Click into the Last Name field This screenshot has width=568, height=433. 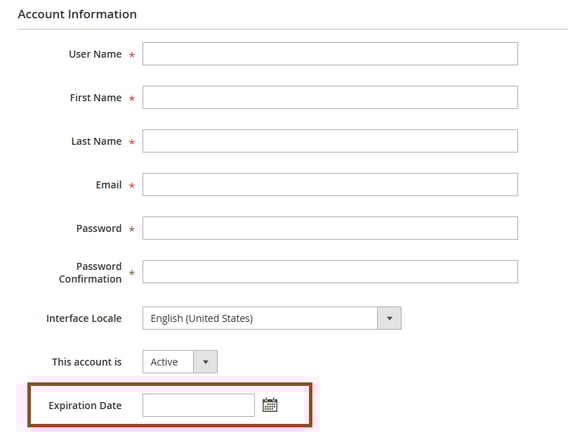(330, 141)
